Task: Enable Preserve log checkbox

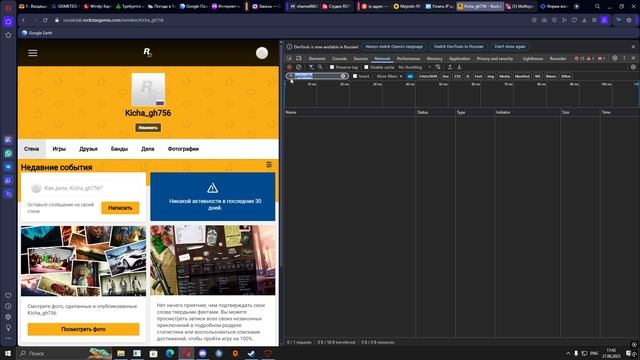Action: click(332, 67)
